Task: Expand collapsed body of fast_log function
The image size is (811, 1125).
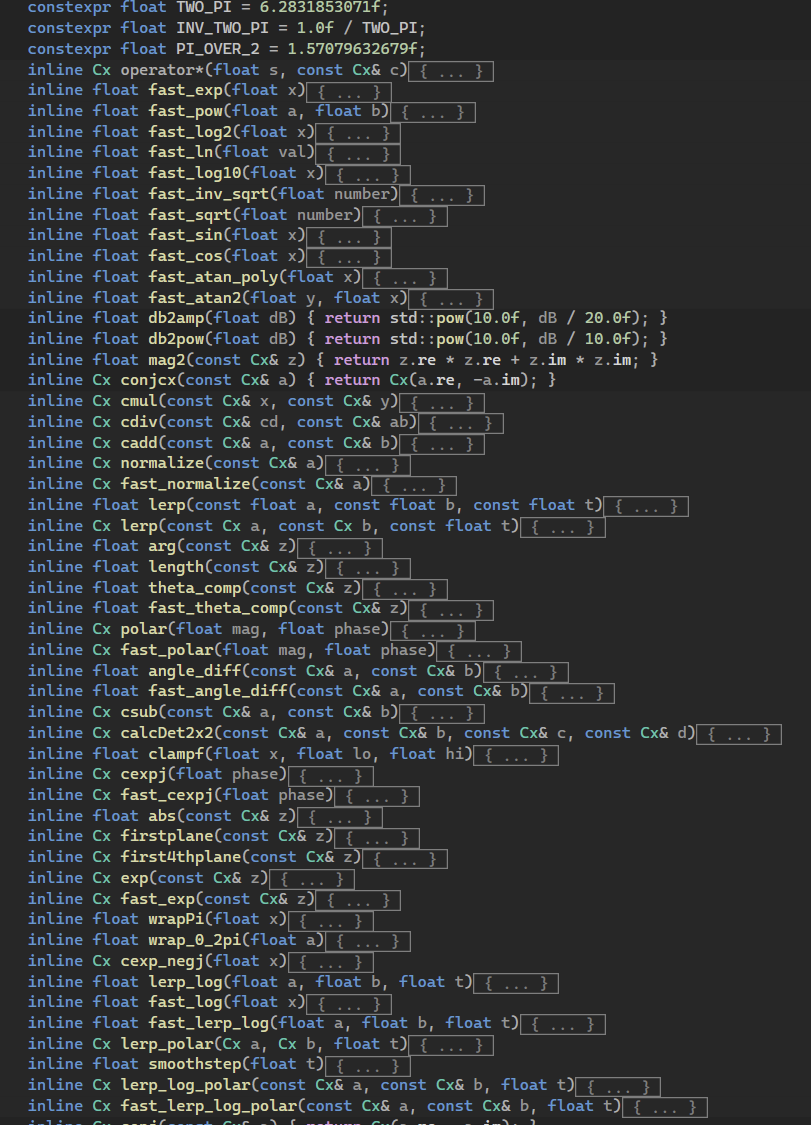Action: coord(349,1003)
